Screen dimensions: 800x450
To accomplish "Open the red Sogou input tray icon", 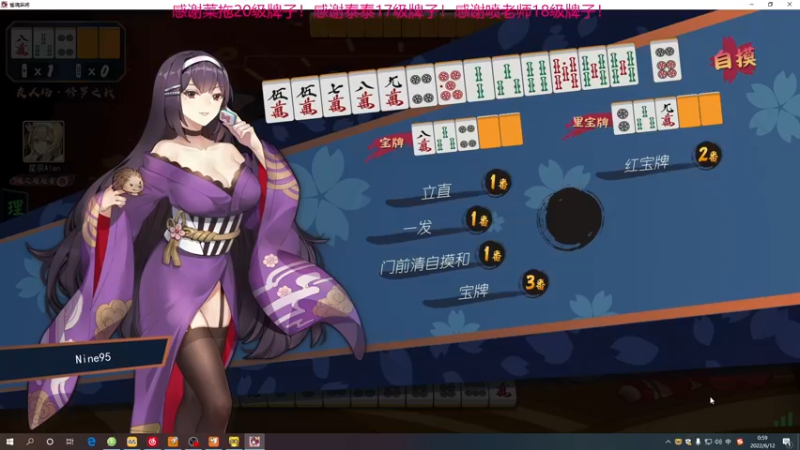I will point(740,442).
